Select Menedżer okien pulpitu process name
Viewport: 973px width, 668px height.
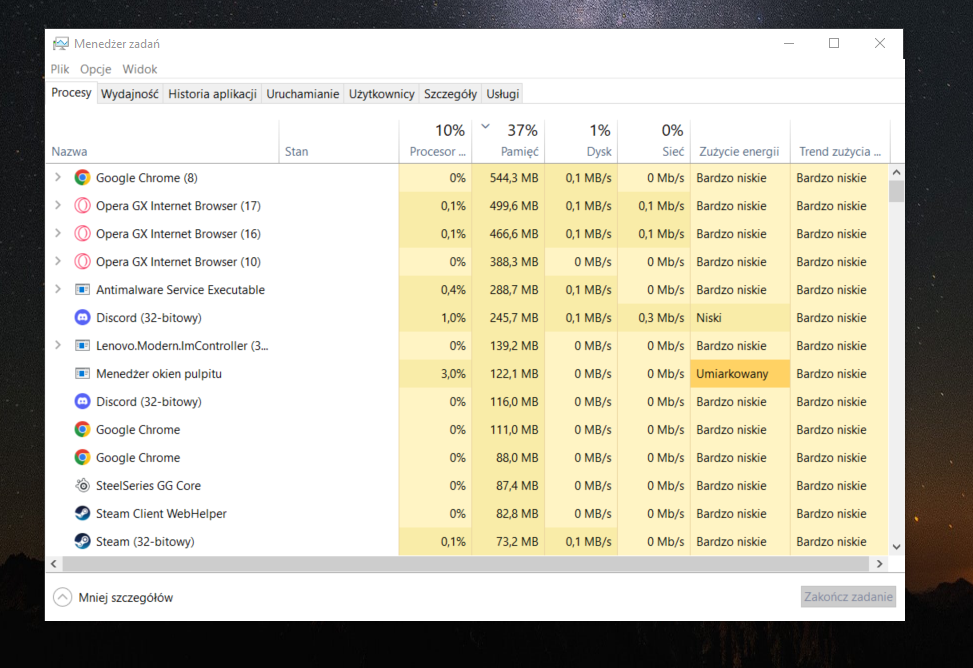coord(159,374)
